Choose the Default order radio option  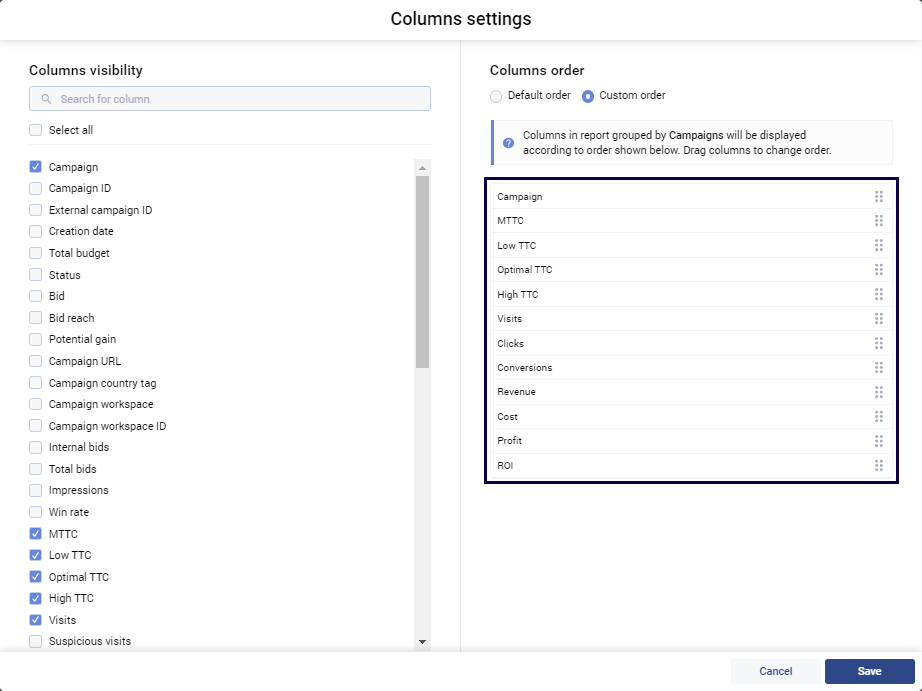coord(497,96)
